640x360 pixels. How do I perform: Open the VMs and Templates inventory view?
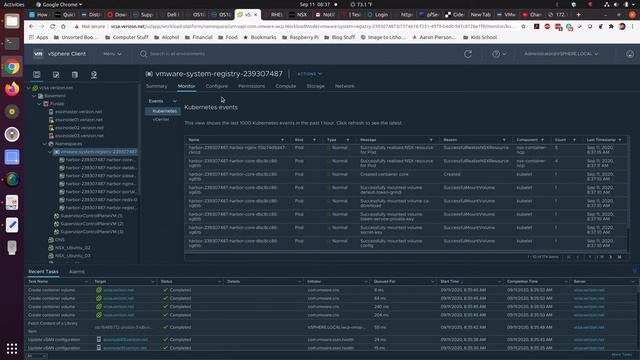pyautogui.click(x=56, y=74)
